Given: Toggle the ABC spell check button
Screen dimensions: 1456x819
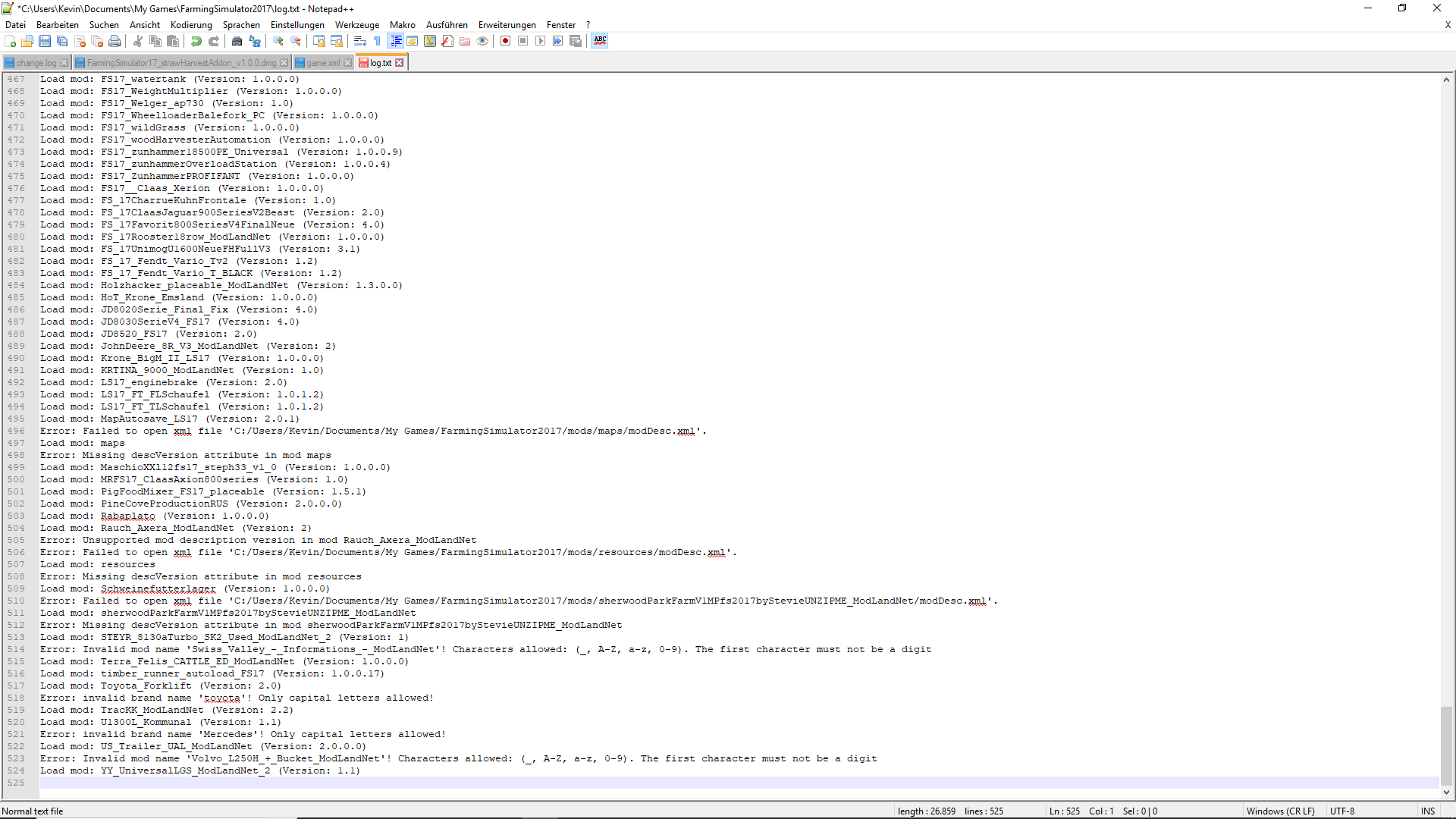Looking at the screenshot, I should pos(600,41).
